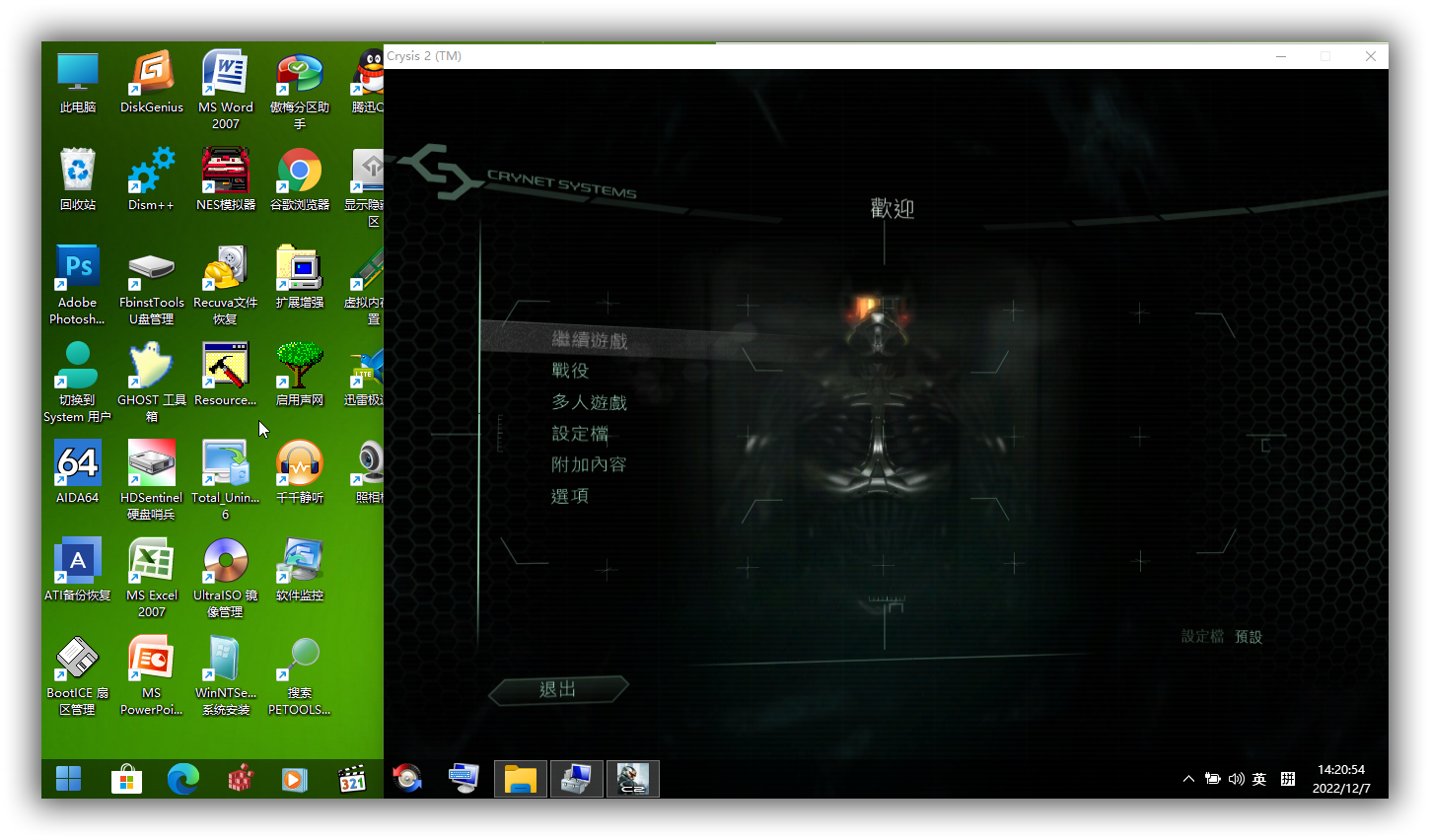Open the 設定檔 profile menu entry
This screenshot has width=1430, height=840.
tap(580, 434)
